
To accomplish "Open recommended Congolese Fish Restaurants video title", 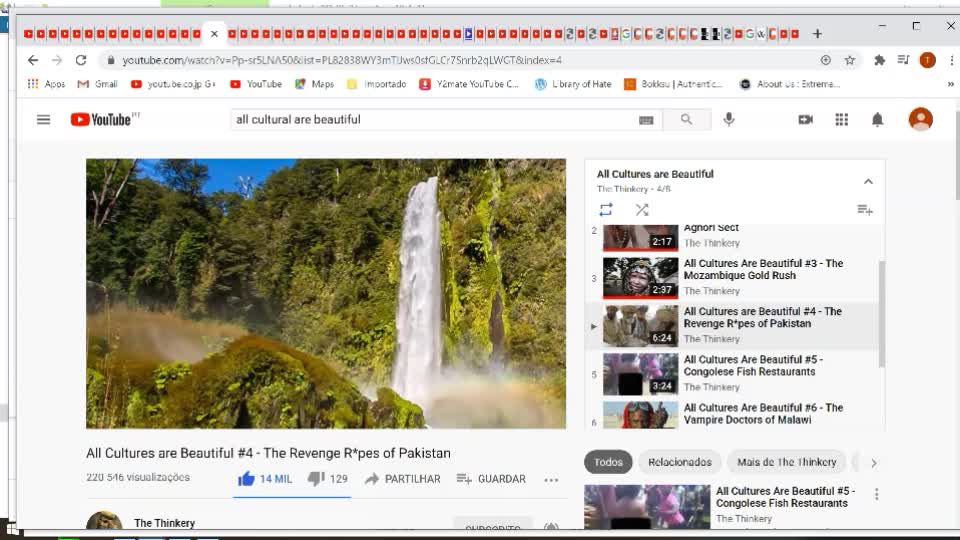I will 785,497.
